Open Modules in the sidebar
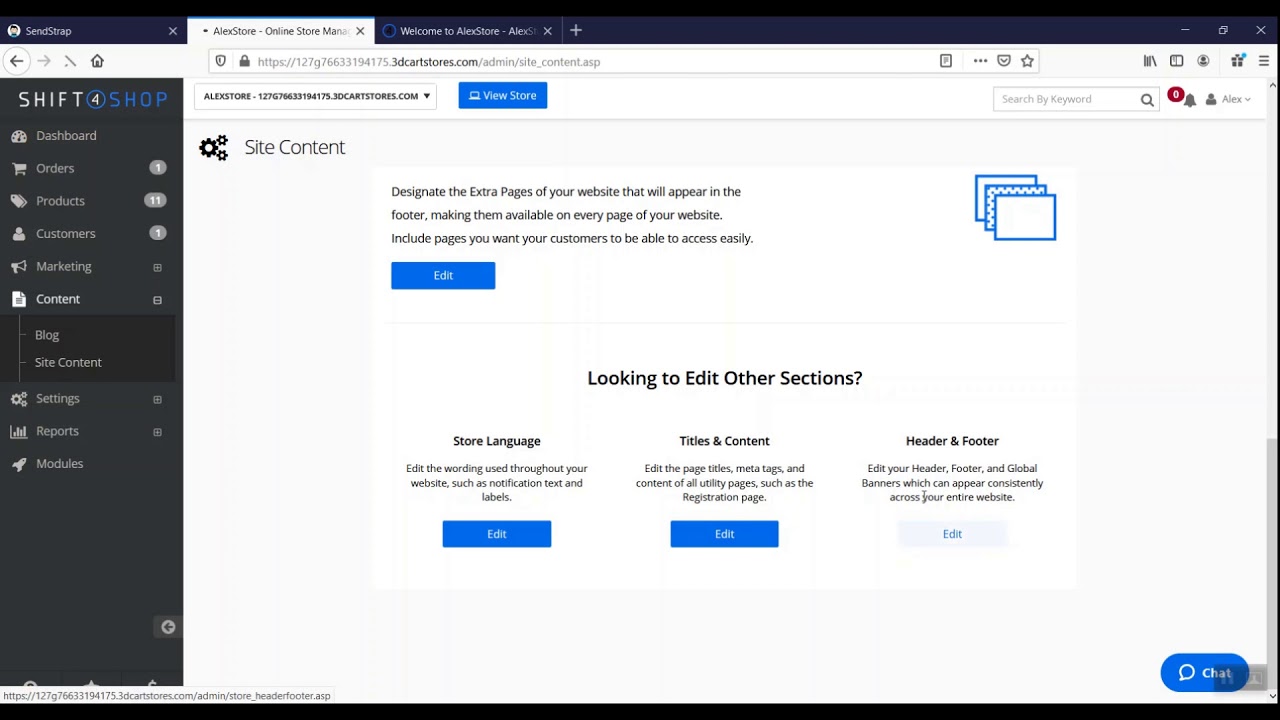Image resolution: width=1280 pixels, height=720 pixels. 60,464
